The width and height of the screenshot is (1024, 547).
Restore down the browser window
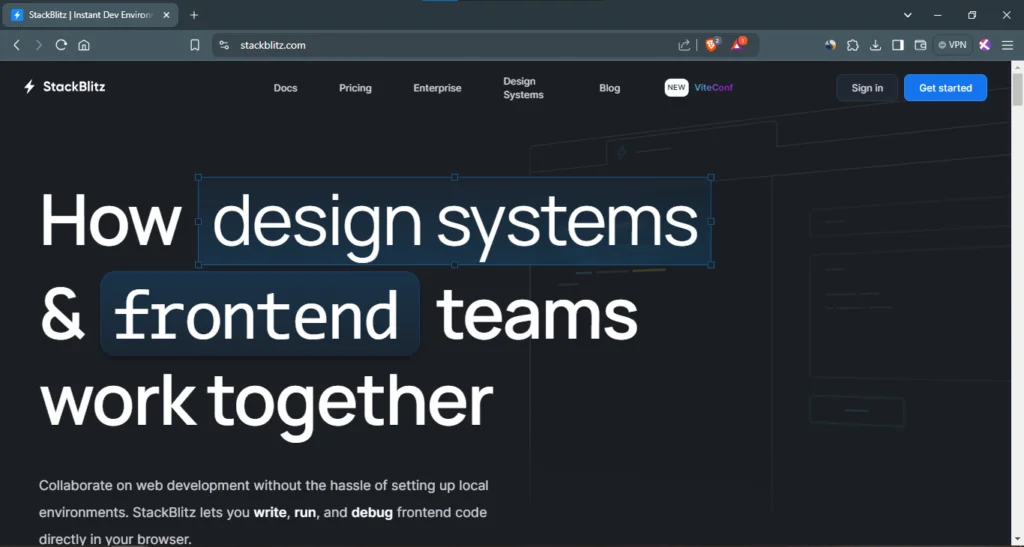(972, 15)
